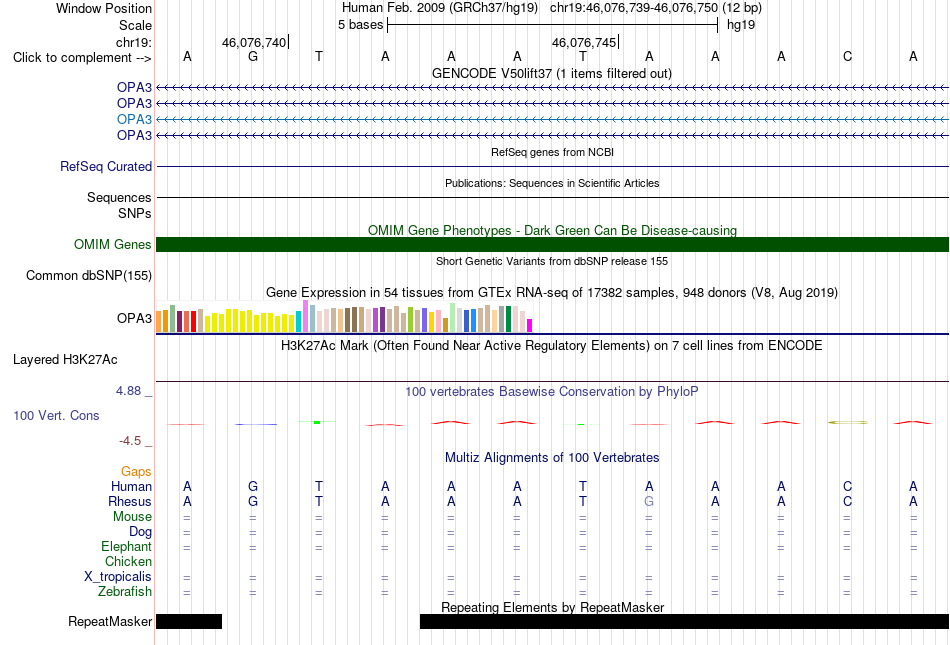950x645 pixels.
Task: Open the 'OMIM Gene Phenotypes' track title
Action: (x=552, y=231)
